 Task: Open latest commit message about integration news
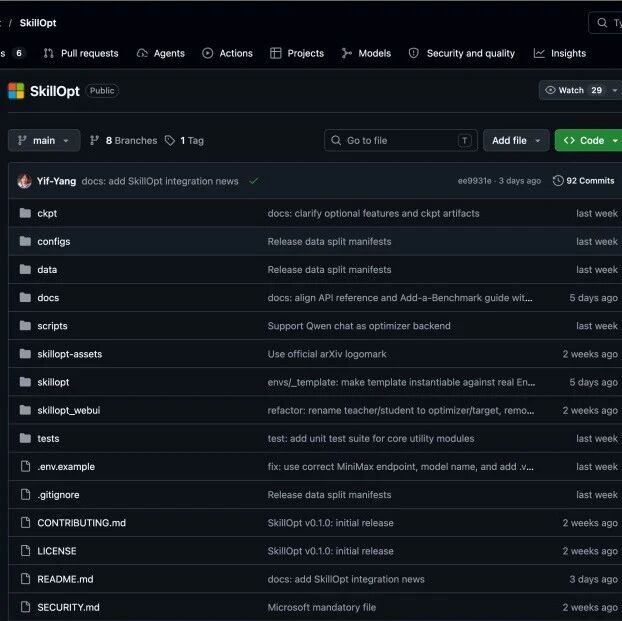pos(160,181)
